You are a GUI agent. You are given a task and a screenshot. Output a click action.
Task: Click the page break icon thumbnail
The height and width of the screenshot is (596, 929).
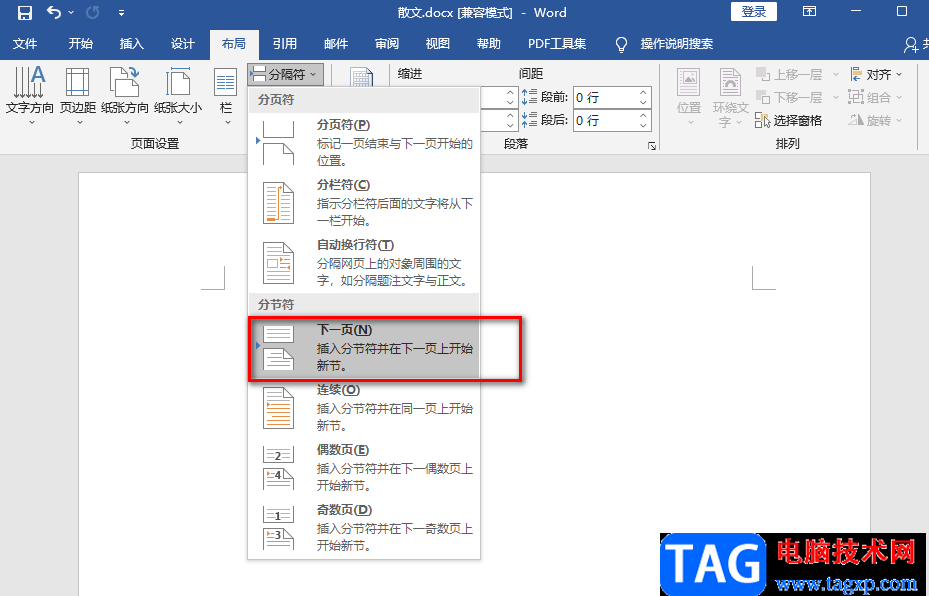(278, 143)
